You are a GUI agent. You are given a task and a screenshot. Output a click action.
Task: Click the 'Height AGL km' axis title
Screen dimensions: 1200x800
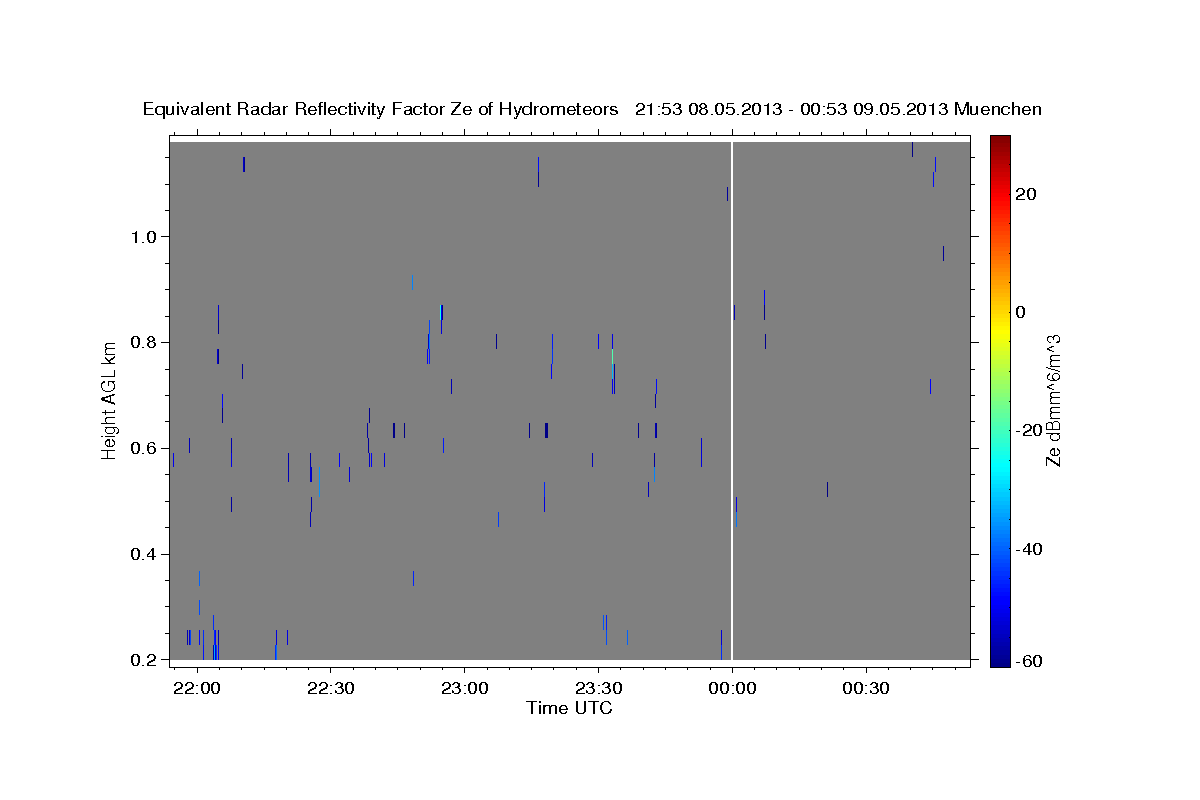[110, 399]
